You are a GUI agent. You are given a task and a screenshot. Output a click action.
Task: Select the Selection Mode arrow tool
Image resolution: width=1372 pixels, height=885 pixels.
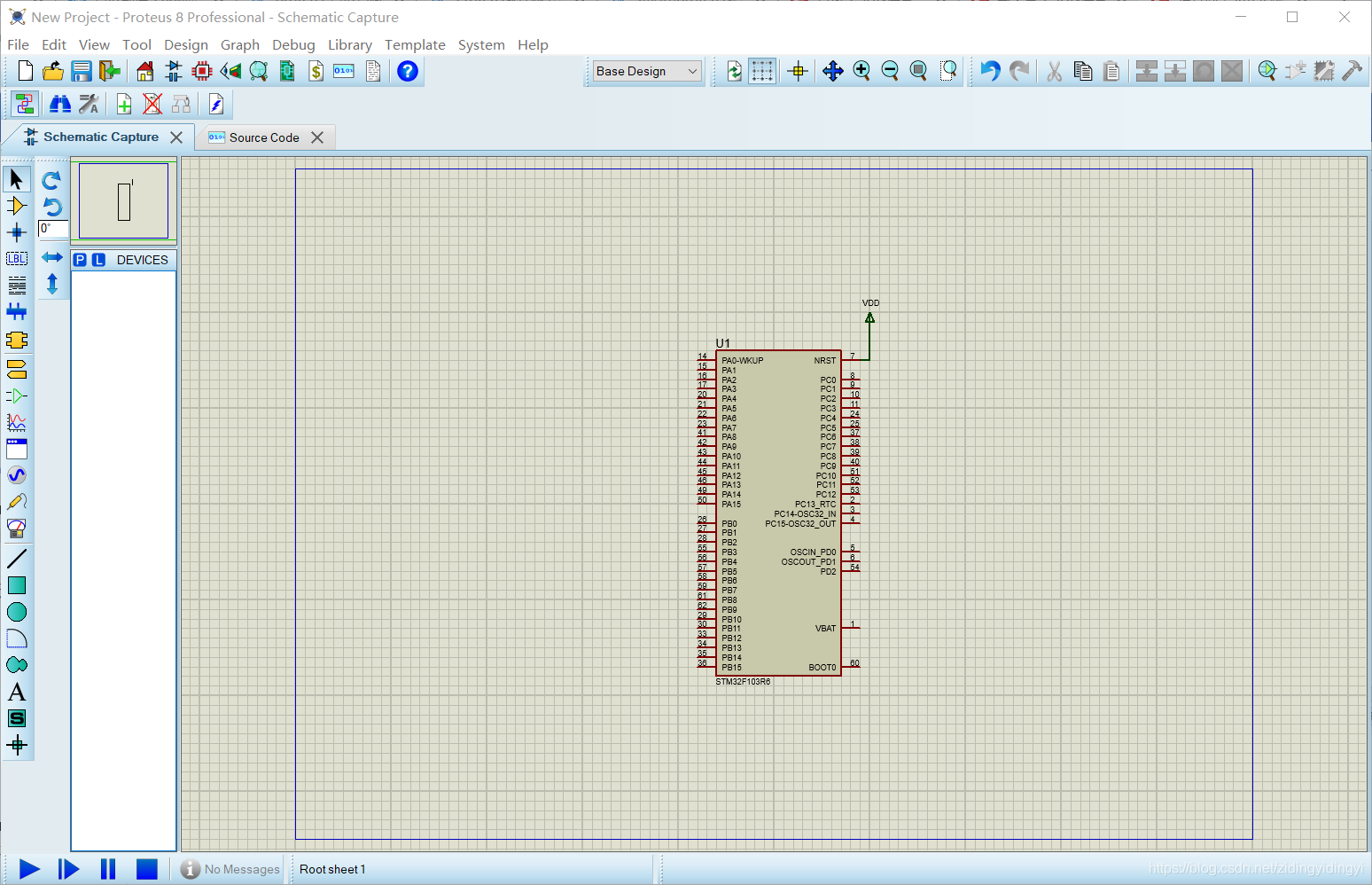(17, 179)
